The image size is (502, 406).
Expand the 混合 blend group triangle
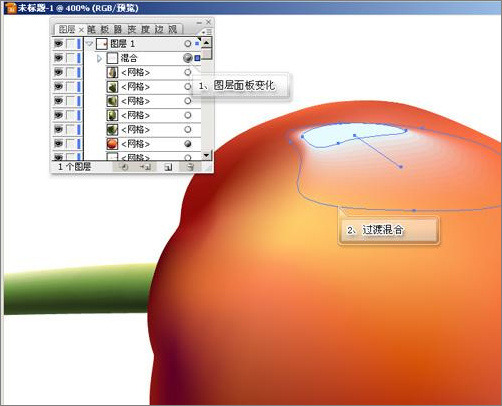(x=99, y=58)
